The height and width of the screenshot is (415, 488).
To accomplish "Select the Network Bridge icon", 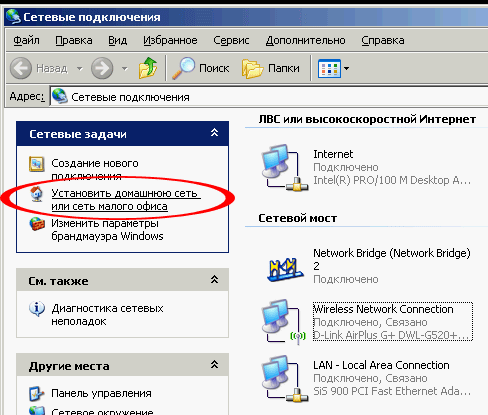I will point(285,269).
